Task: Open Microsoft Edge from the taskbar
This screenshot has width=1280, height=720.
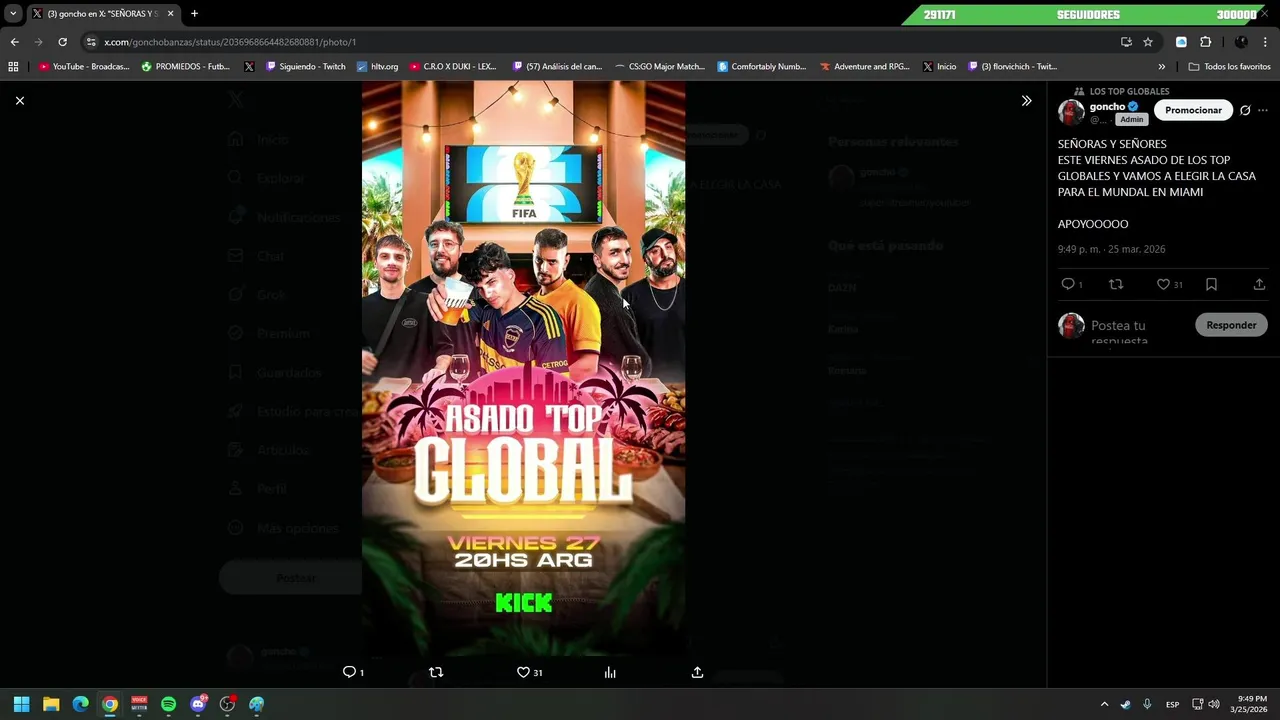Action: pos(80,704)
